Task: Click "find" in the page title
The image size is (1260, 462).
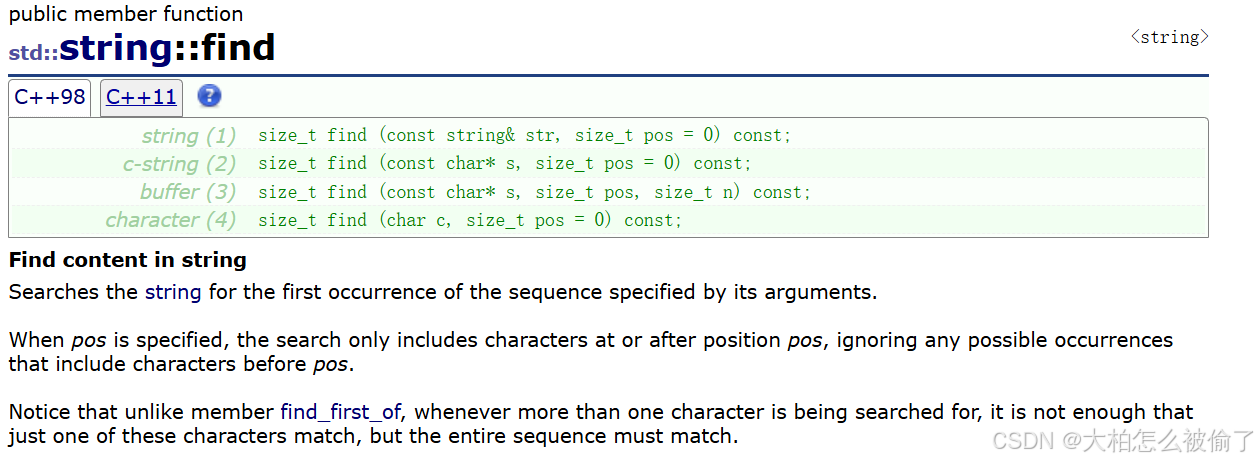Action: tap(236, 47)
